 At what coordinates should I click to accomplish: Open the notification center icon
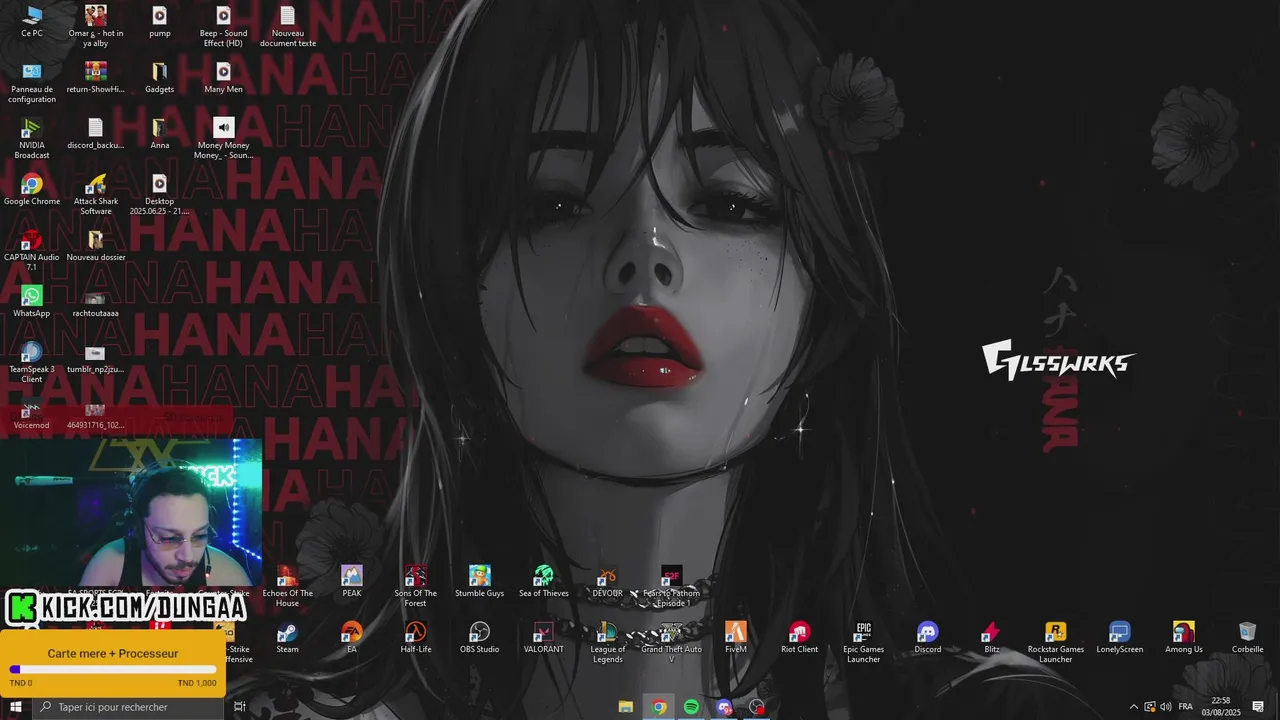[x=1259, y=707]
